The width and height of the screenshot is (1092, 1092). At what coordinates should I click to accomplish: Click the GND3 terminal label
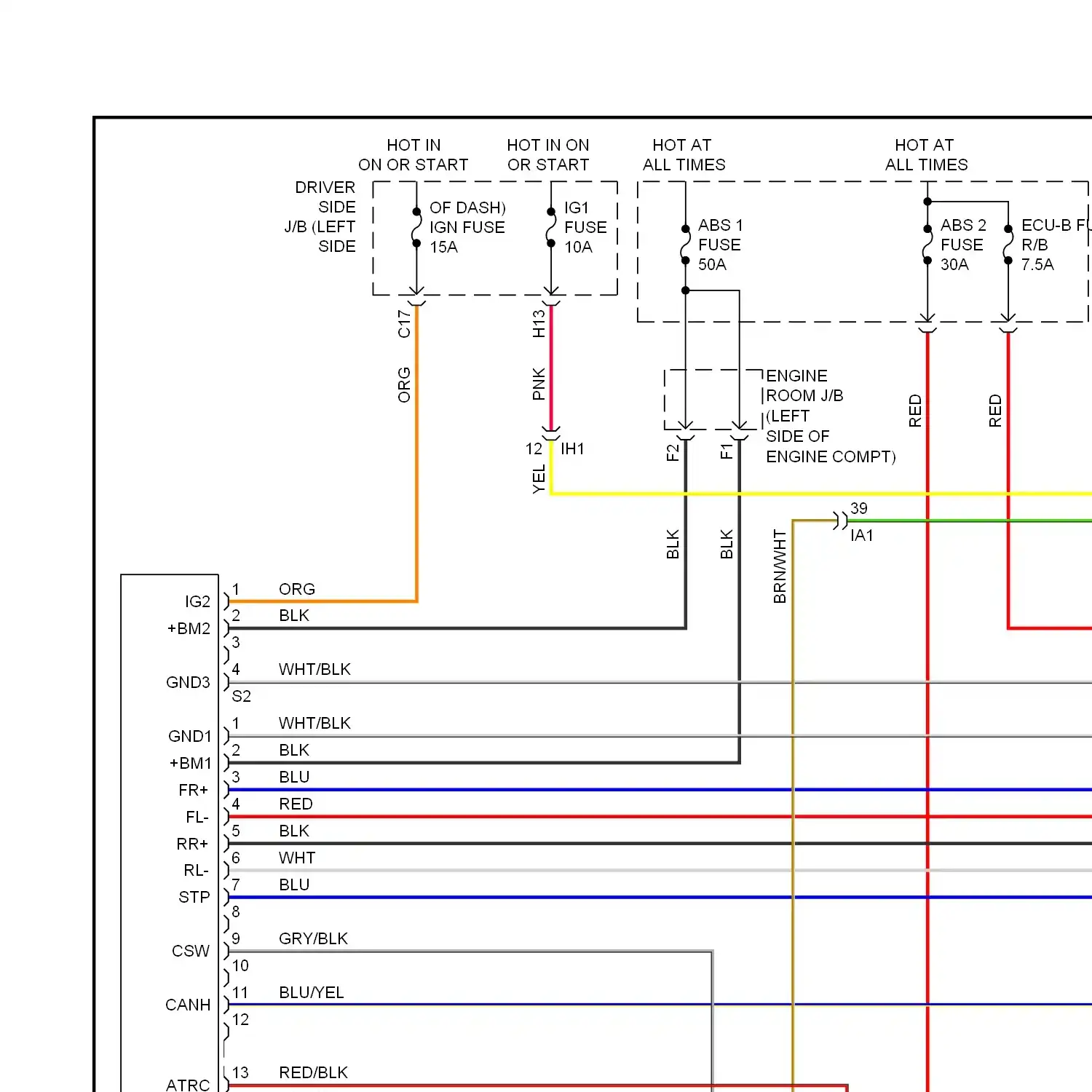188,682
